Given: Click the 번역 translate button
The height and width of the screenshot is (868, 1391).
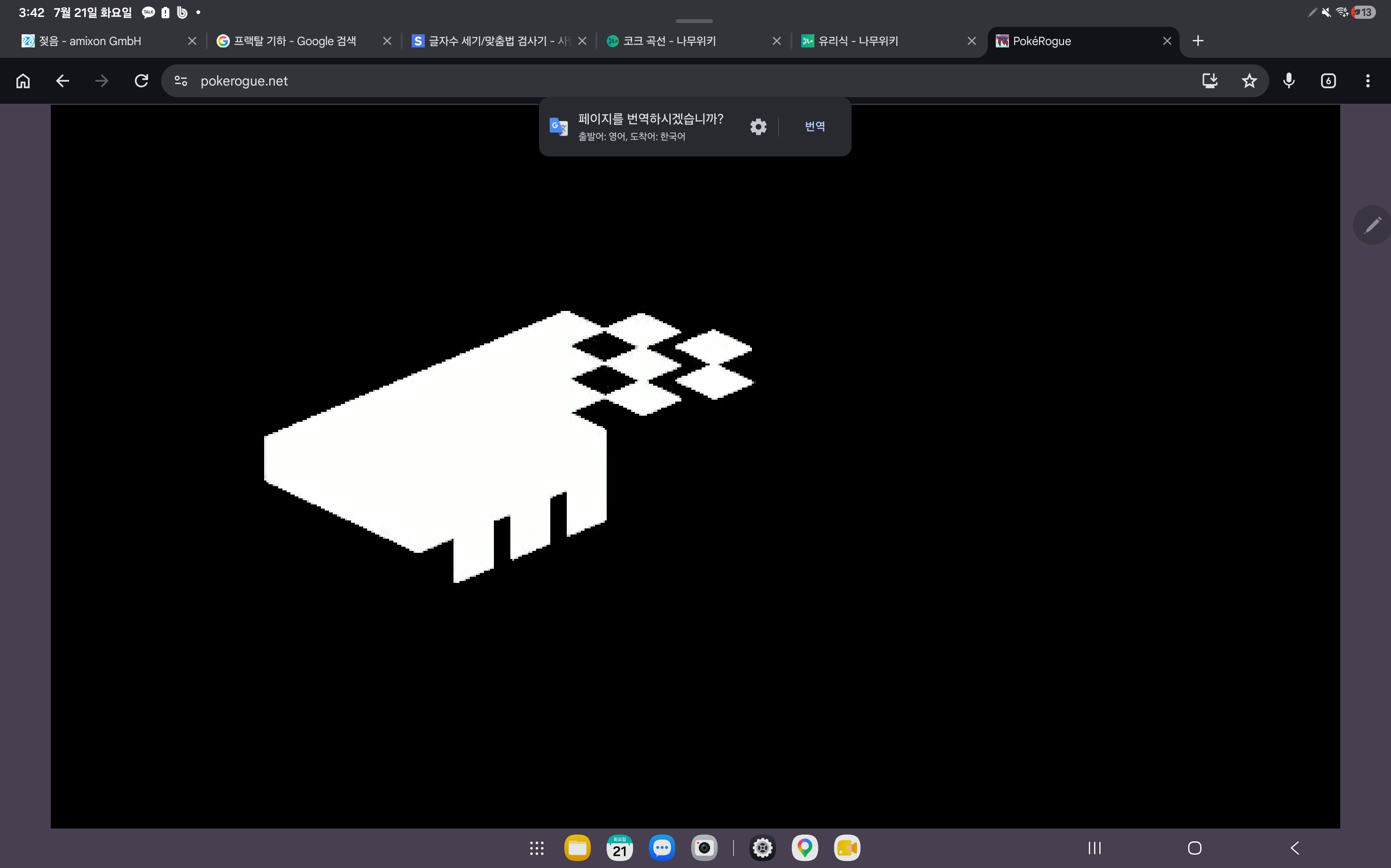Looking at the screenshot, I should coord(815,126).
